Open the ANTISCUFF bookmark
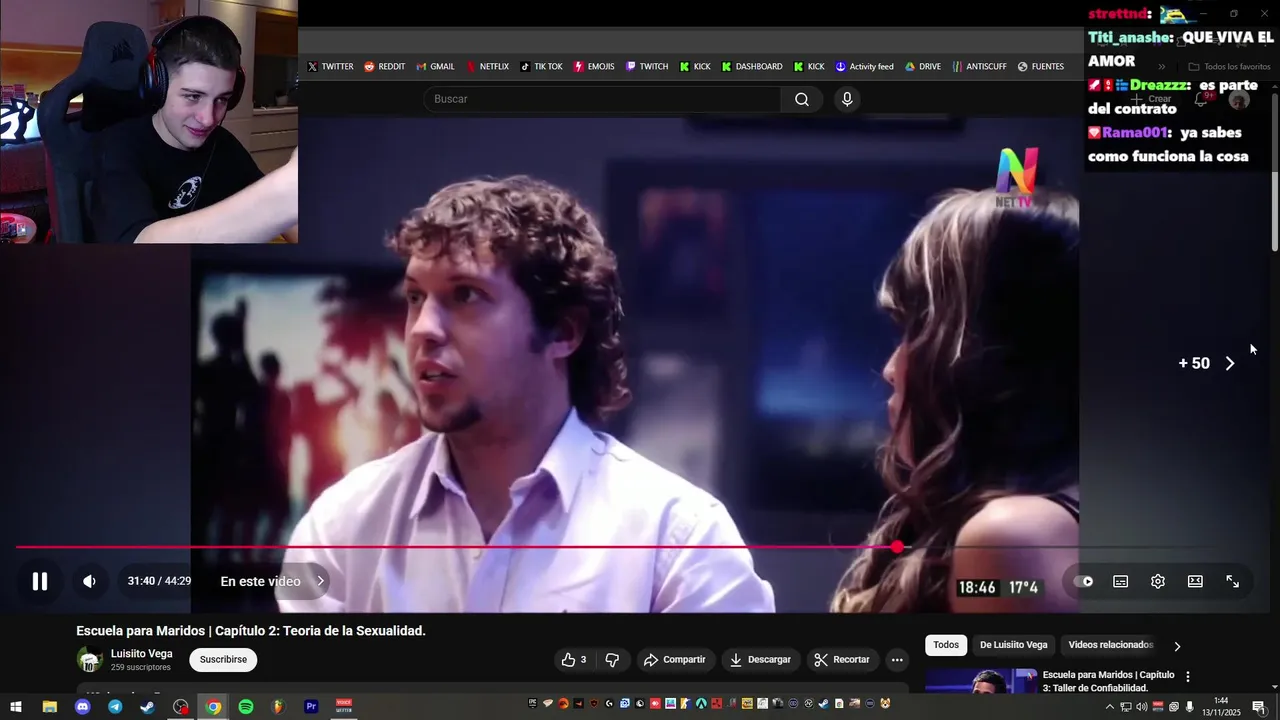 click(x=979, y=67)
